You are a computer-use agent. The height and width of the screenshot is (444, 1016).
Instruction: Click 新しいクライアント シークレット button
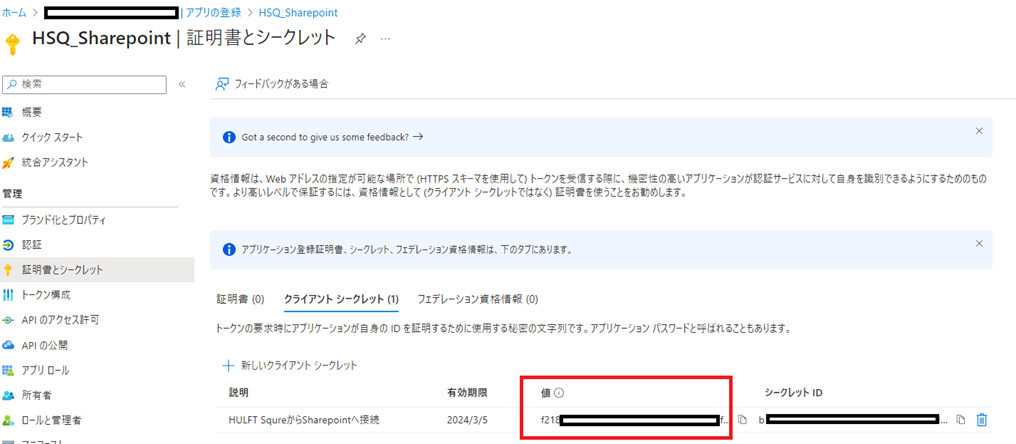[x=290, y=366]
